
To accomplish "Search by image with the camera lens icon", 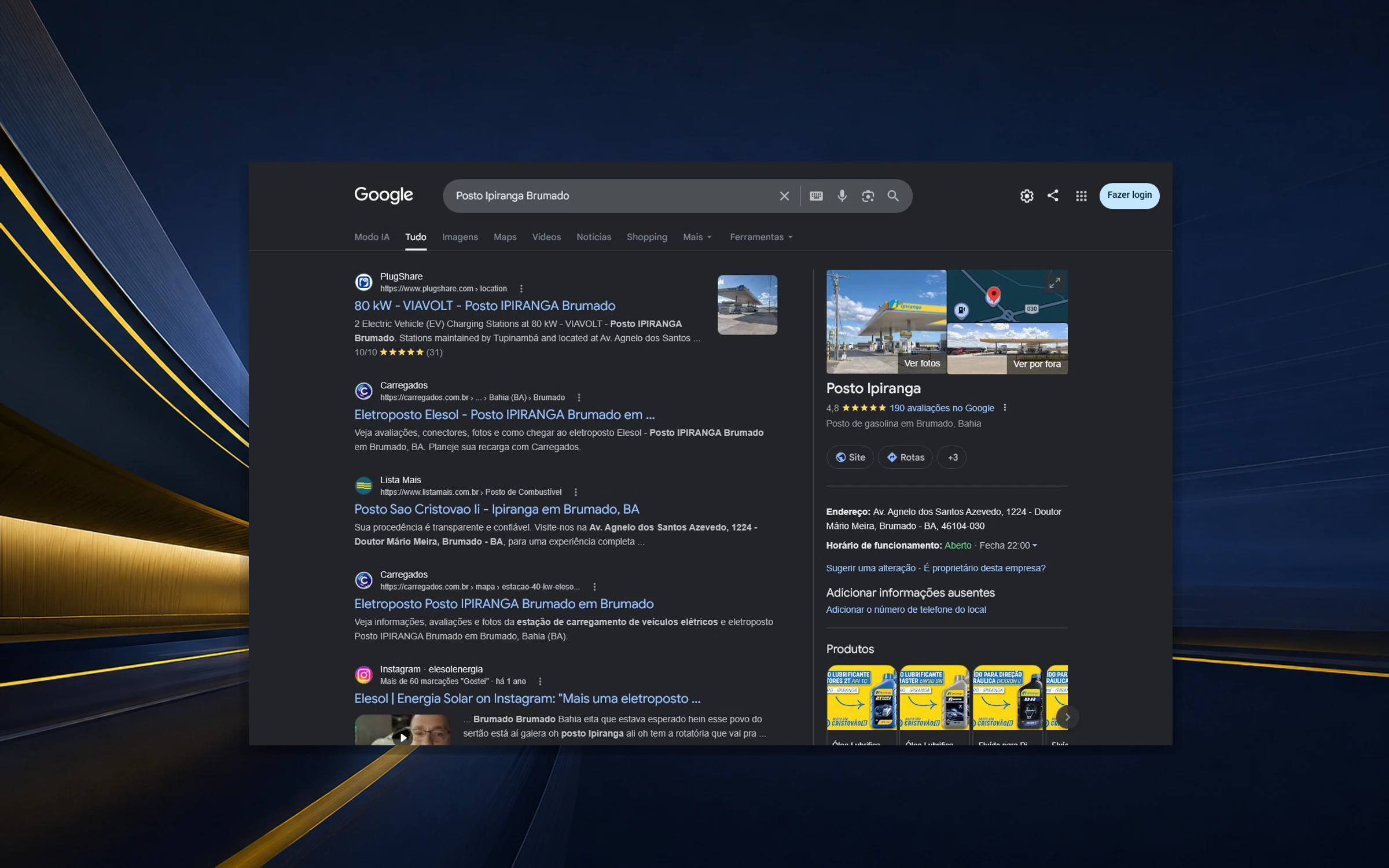I will (x=868, y=196).
